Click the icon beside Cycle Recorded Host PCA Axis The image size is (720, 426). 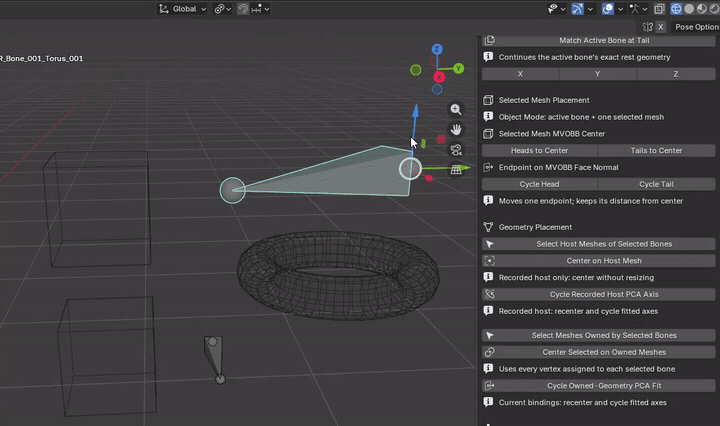489,294
